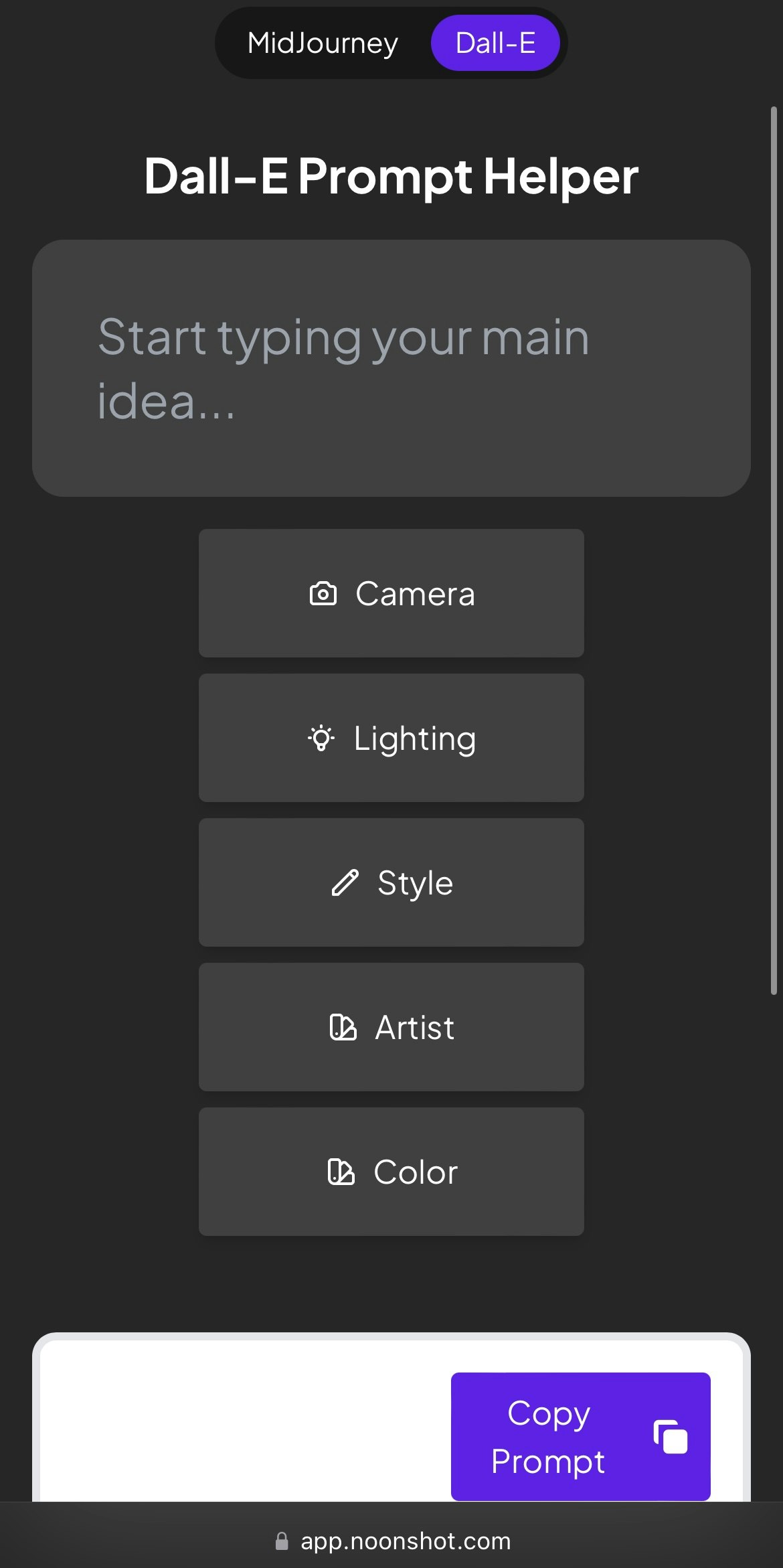Image resolution: width=783 pixels, height=1568 pixels.
Task: Open the Color options list
Action: tap(391, 1172)
